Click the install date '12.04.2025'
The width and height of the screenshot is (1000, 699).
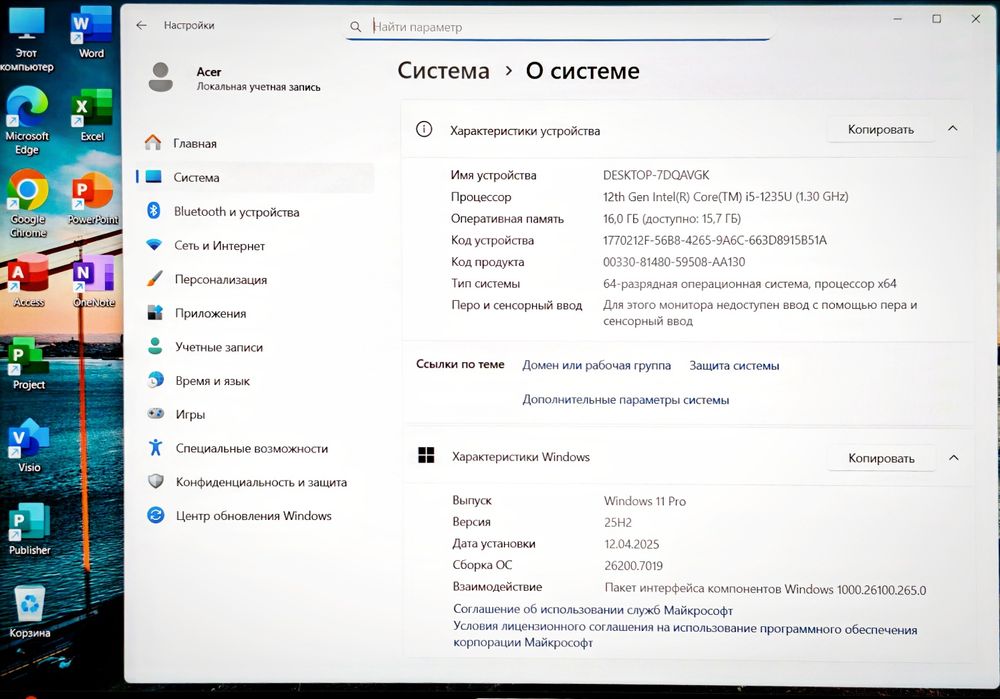click(631, 544)
